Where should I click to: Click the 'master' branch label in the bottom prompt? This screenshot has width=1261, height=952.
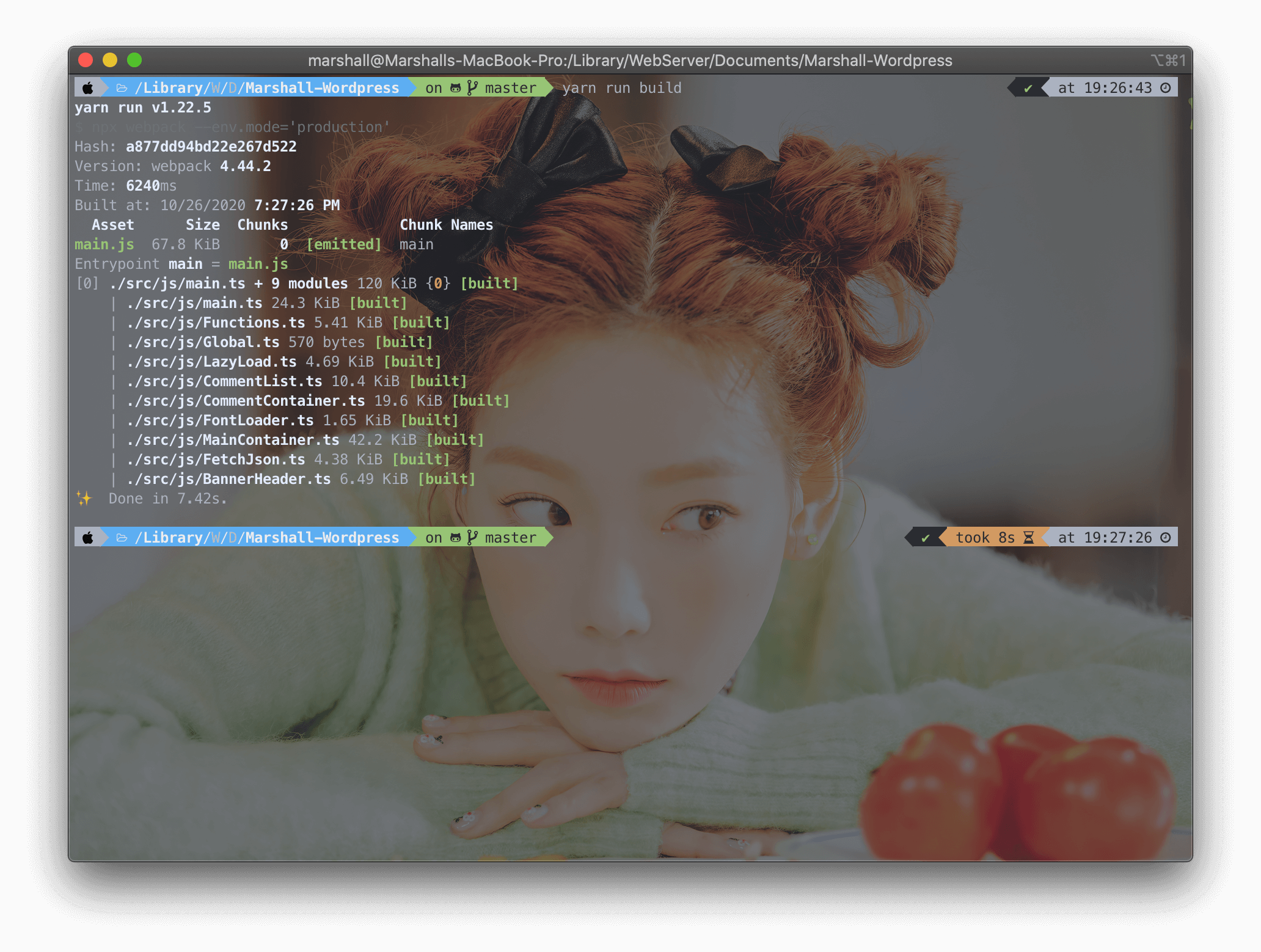click(511, 538)
